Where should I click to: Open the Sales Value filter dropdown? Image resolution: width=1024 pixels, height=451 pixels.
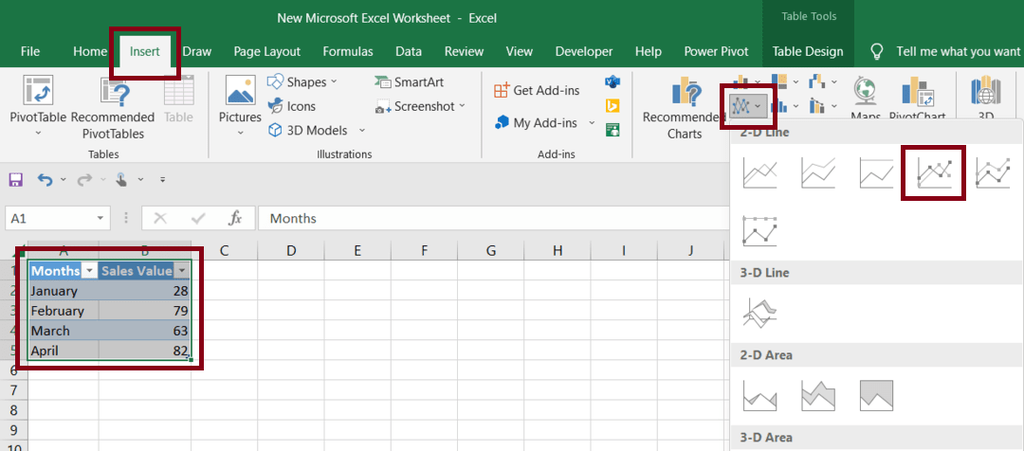[x=182, y=271]
